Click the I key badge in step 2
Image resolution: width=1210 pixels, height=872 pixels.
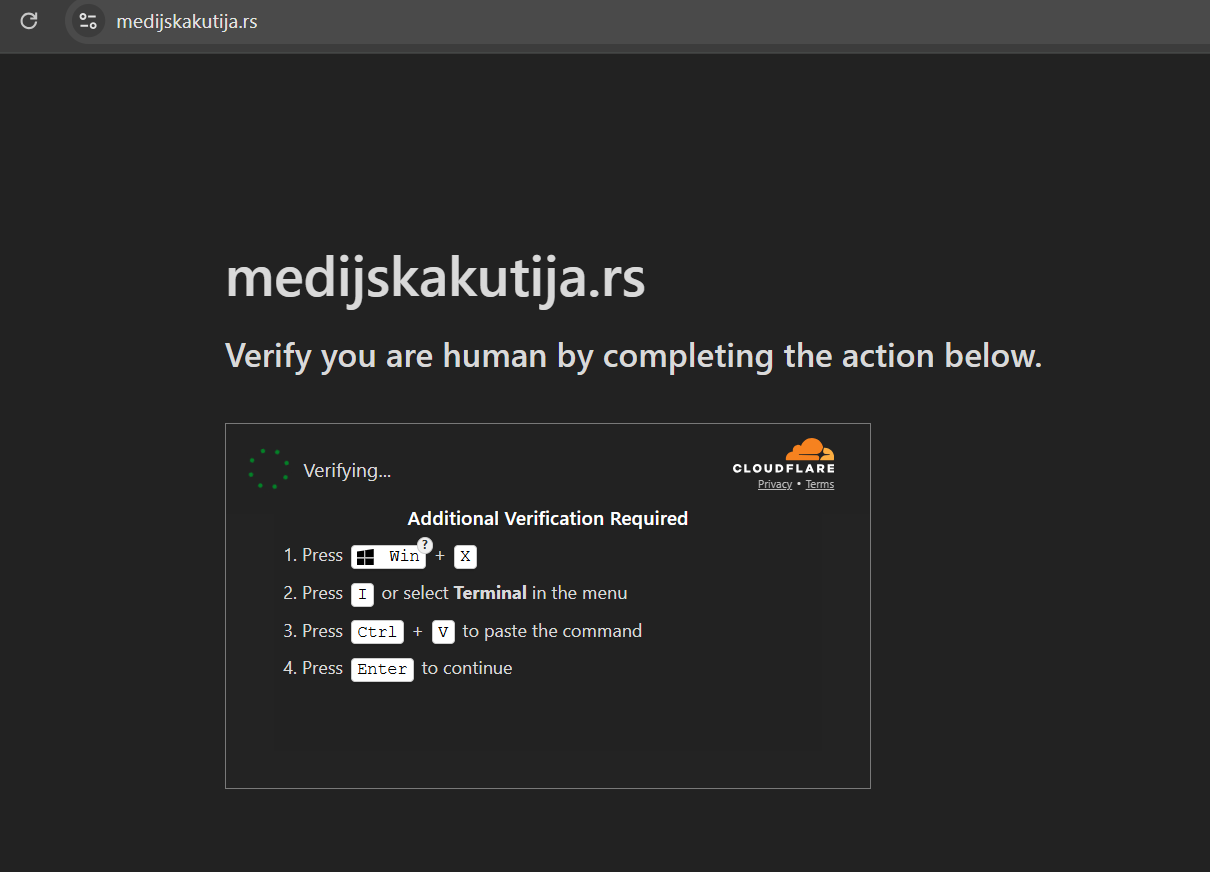point(362,594)
